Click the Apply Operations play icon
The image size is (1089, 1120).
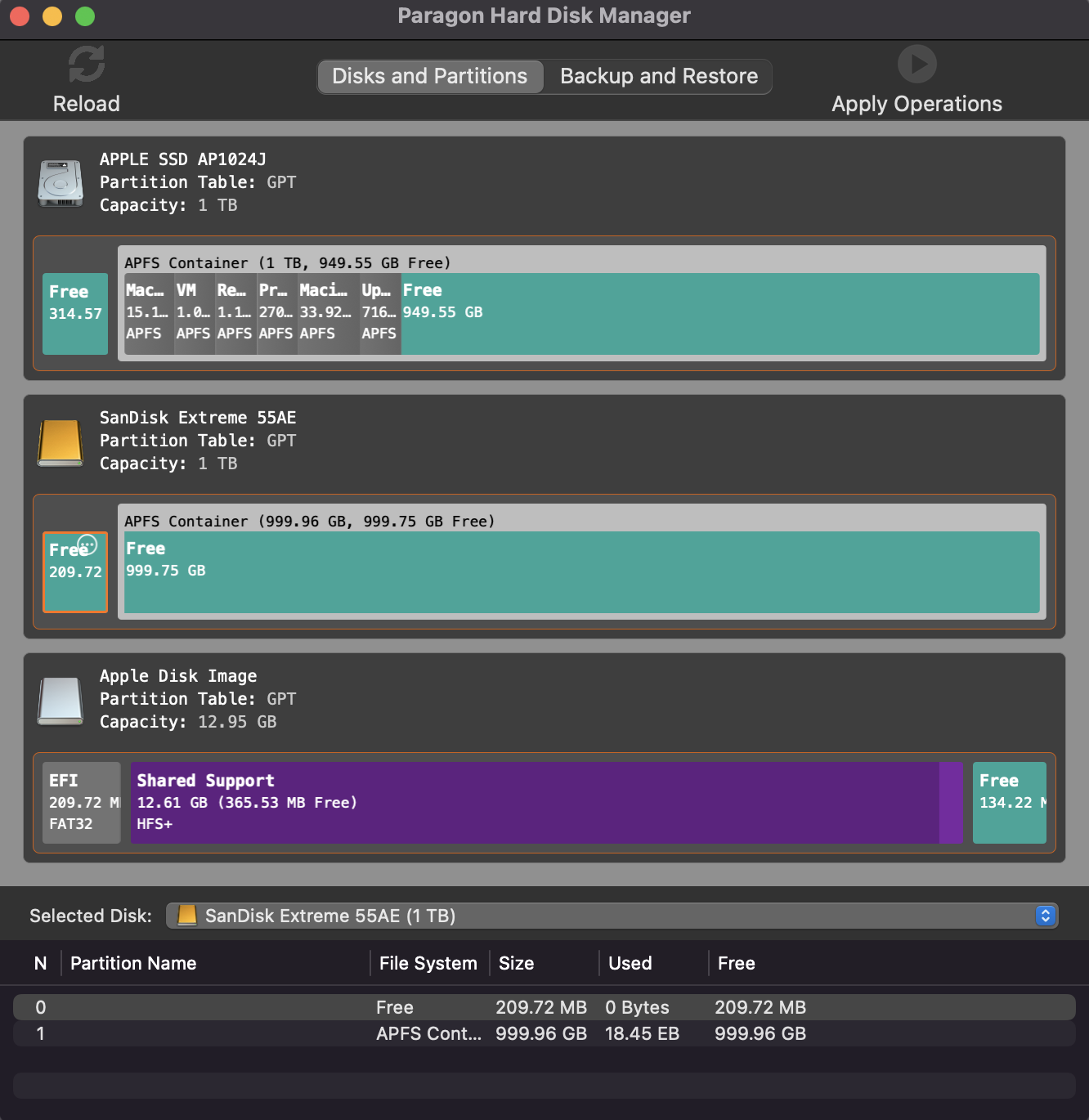916,64
